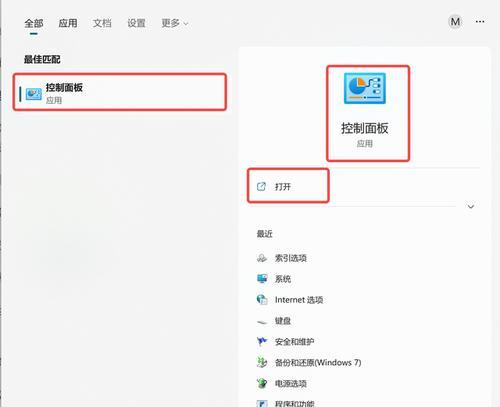Click the M user account avatar
This screenshot has height=407, width=500.
tap(455, 22)
